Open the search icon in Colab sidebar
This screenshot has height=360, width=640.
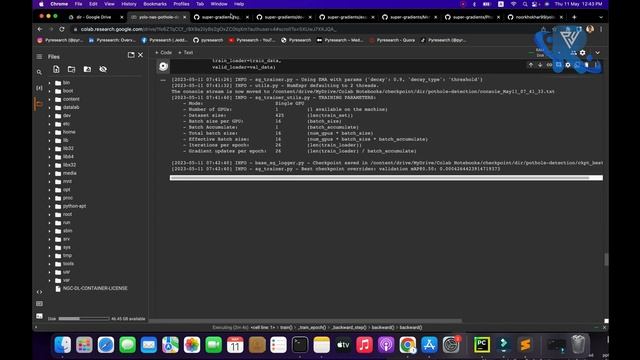39,72
